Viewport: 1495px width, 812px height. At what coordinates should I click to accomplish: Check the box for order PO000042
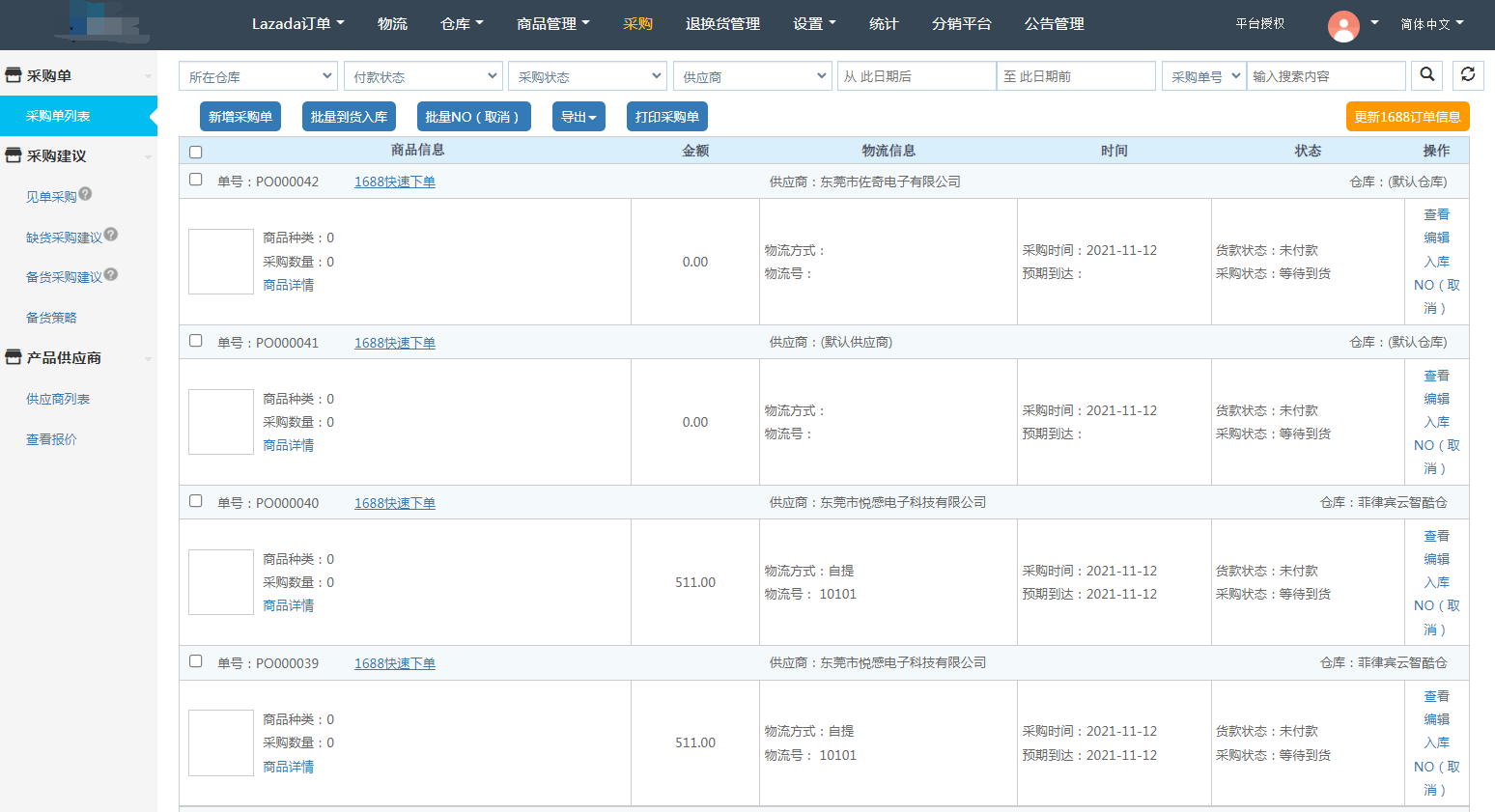coord(196,180)
